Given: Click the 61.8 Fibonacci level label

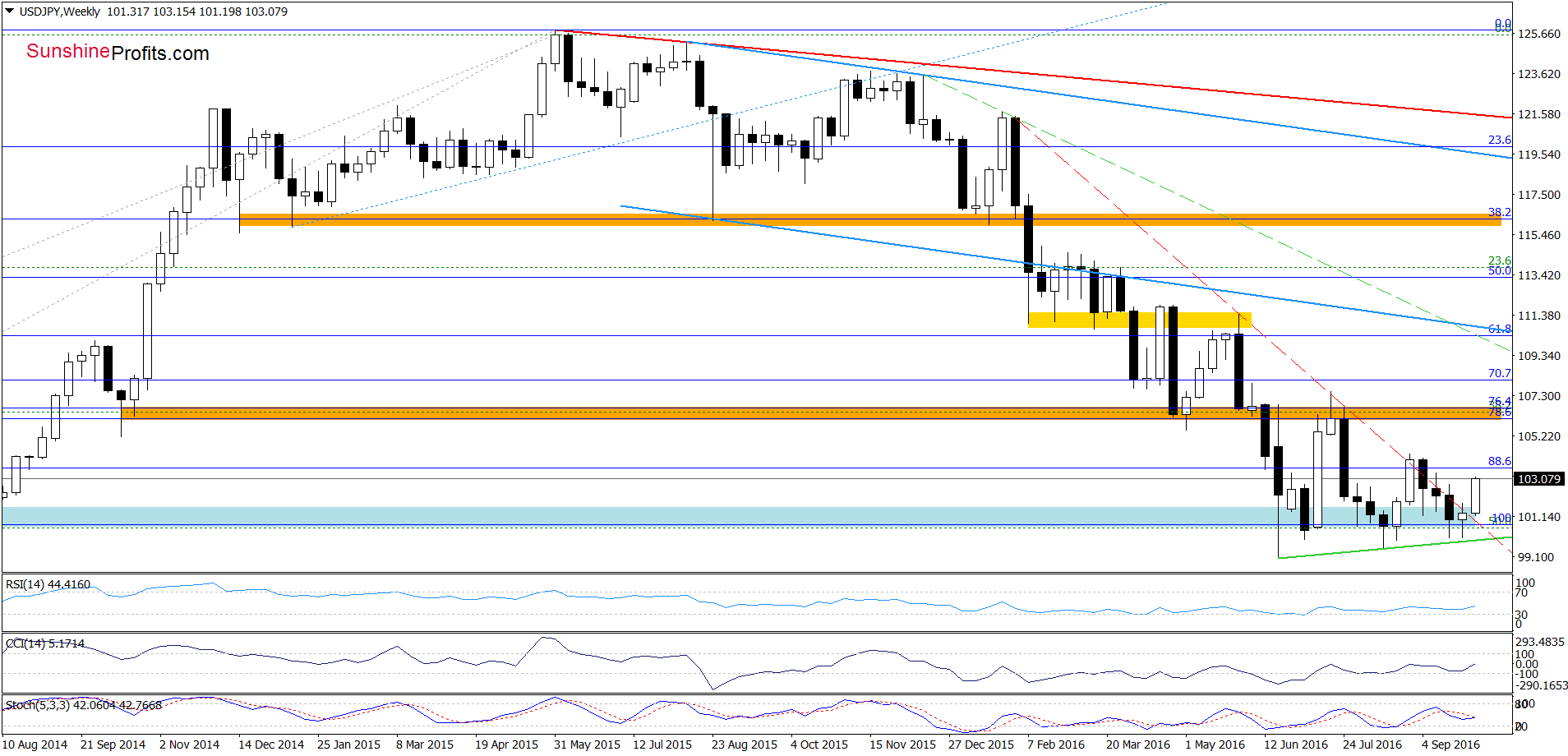Looking at the screenshot, I should [x=1499, y=329].
